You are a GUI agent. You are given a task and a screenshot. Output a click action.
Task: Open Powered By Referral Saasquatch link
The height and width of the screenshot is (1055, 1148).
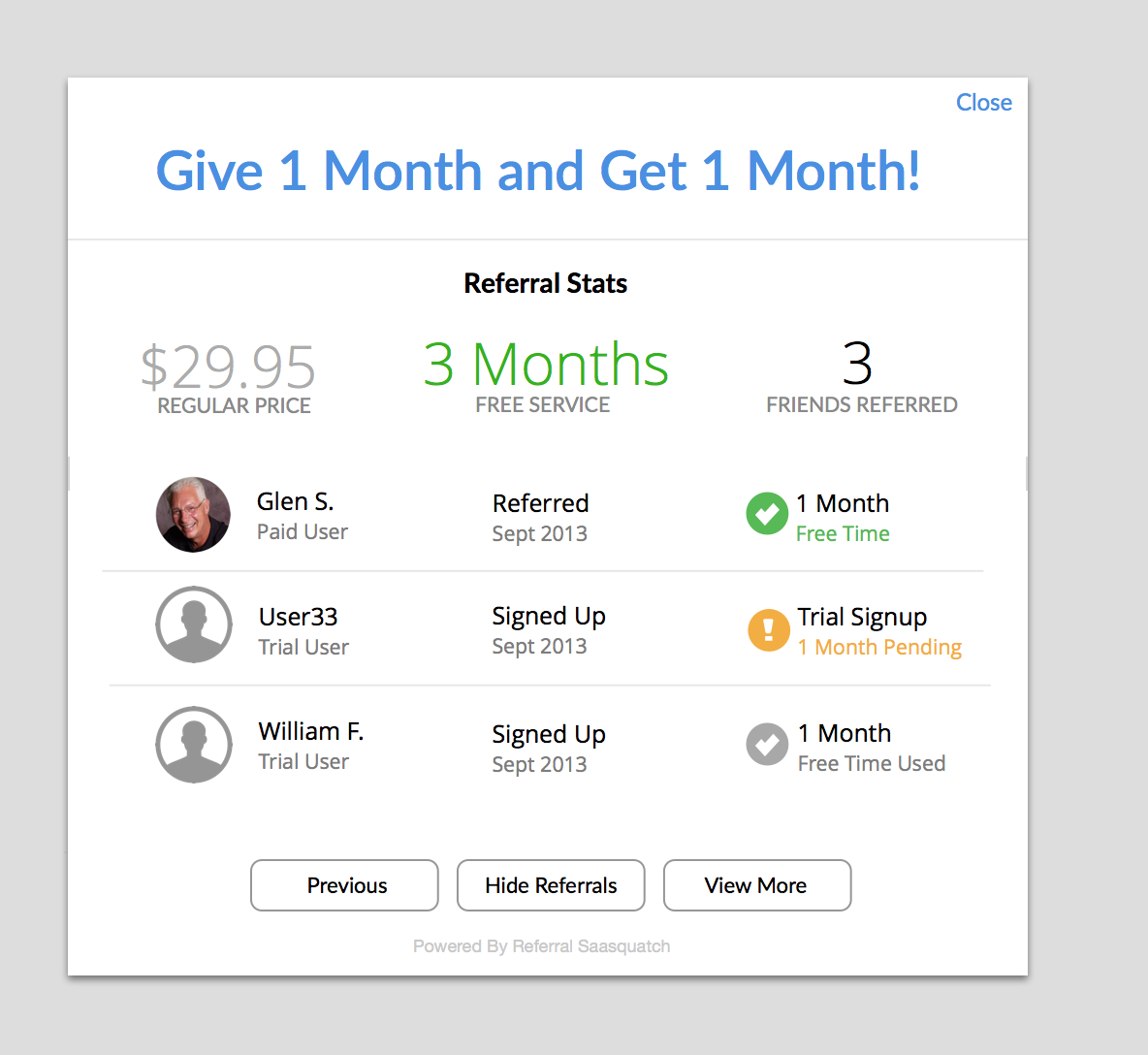[541, 946]
